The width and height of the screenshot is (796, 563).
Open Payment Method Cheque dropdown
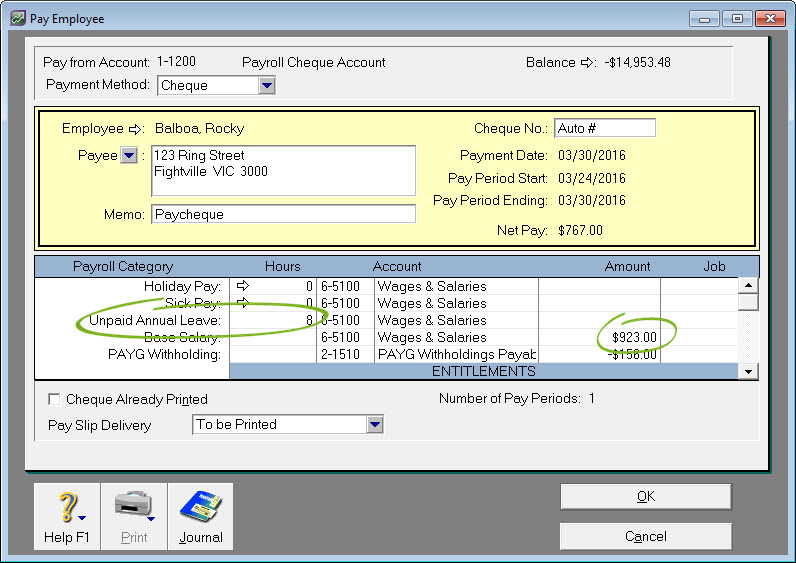click(x=267, y=85)
